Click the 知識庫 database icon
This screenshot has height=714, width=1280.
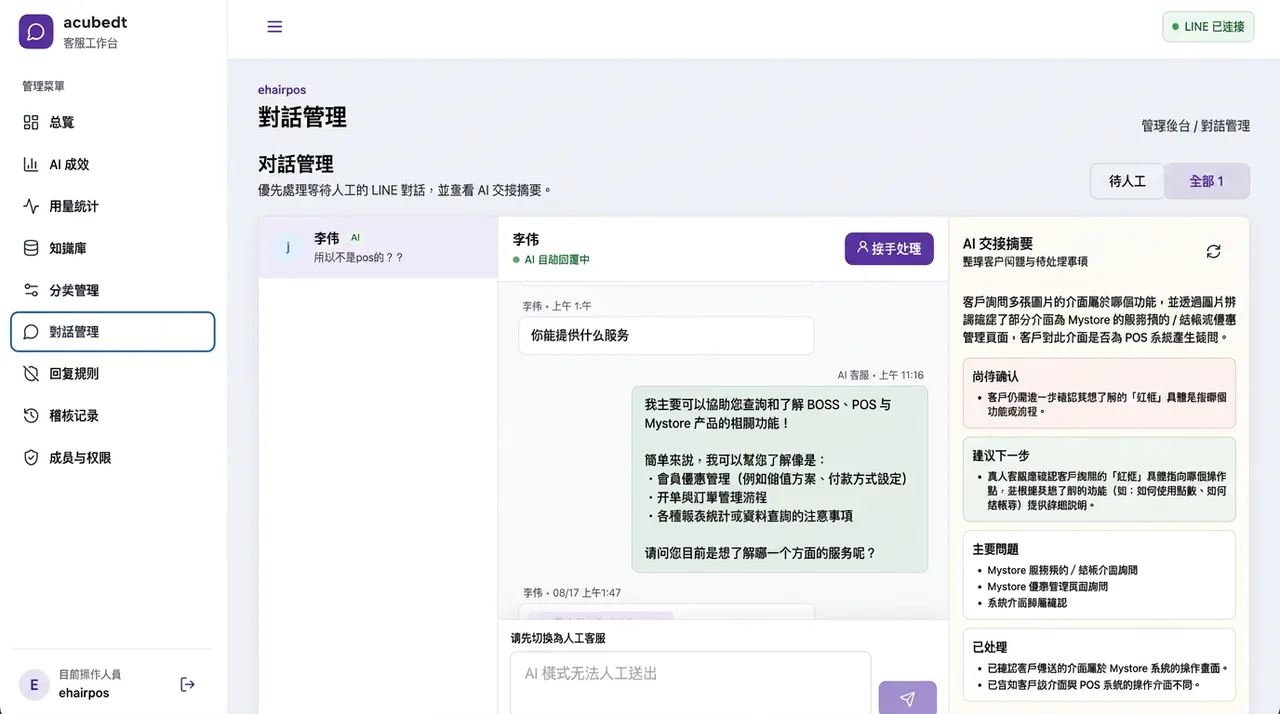tap(31, 248)
